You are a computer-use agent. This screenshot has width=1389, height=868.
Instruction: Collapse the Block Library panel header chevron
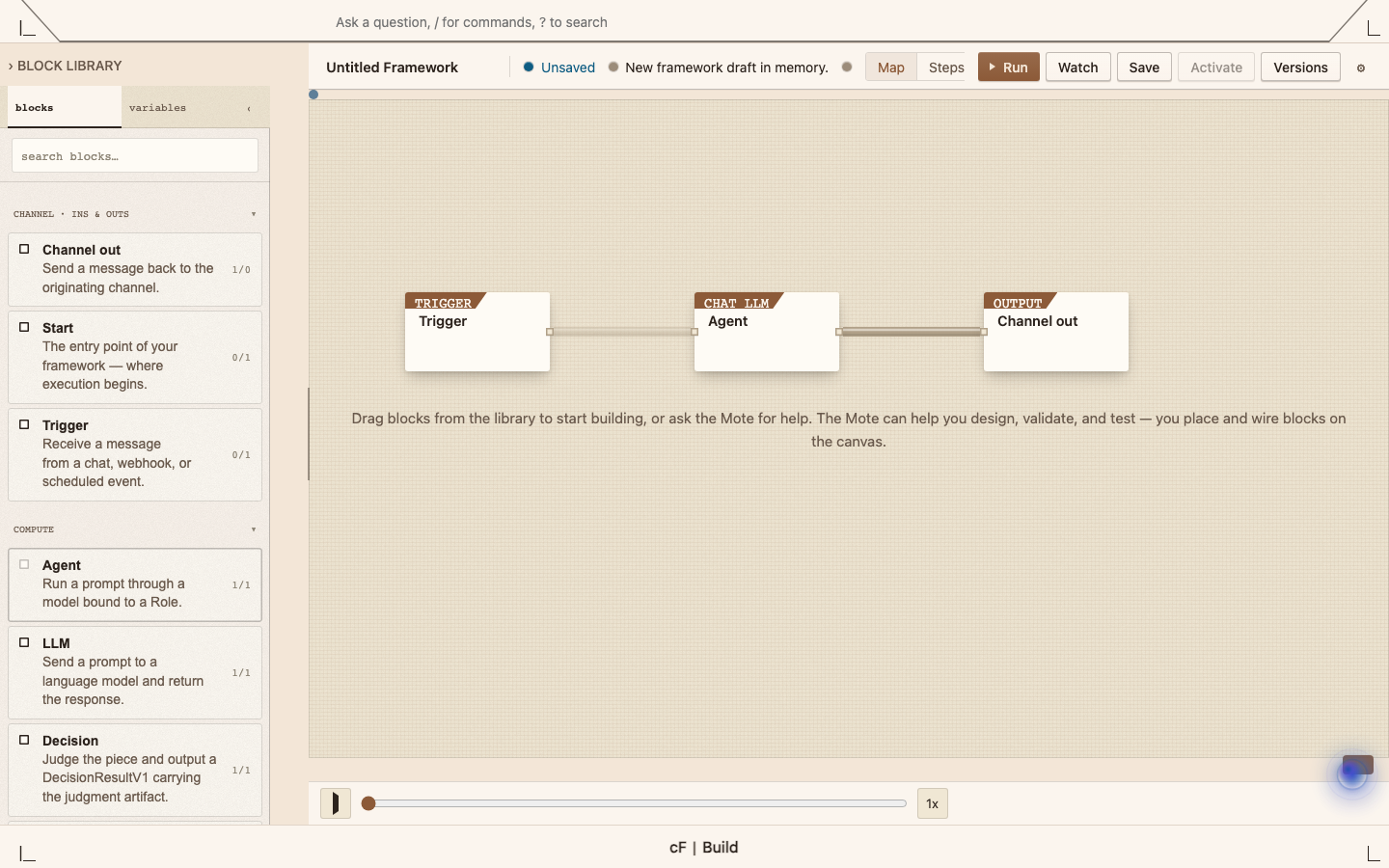point(11,67)
